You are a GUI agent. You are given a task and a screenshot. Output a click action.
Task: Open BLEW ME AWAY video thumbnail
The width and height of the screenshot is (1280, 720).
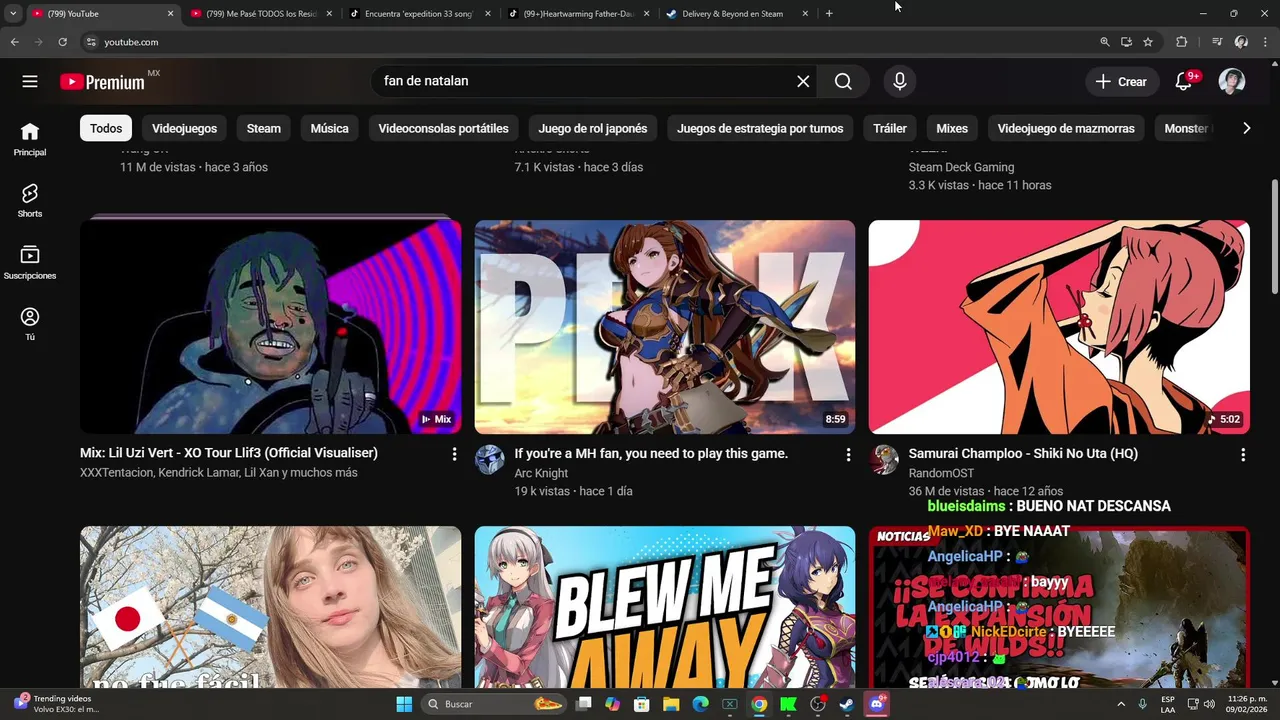(665, 606)
